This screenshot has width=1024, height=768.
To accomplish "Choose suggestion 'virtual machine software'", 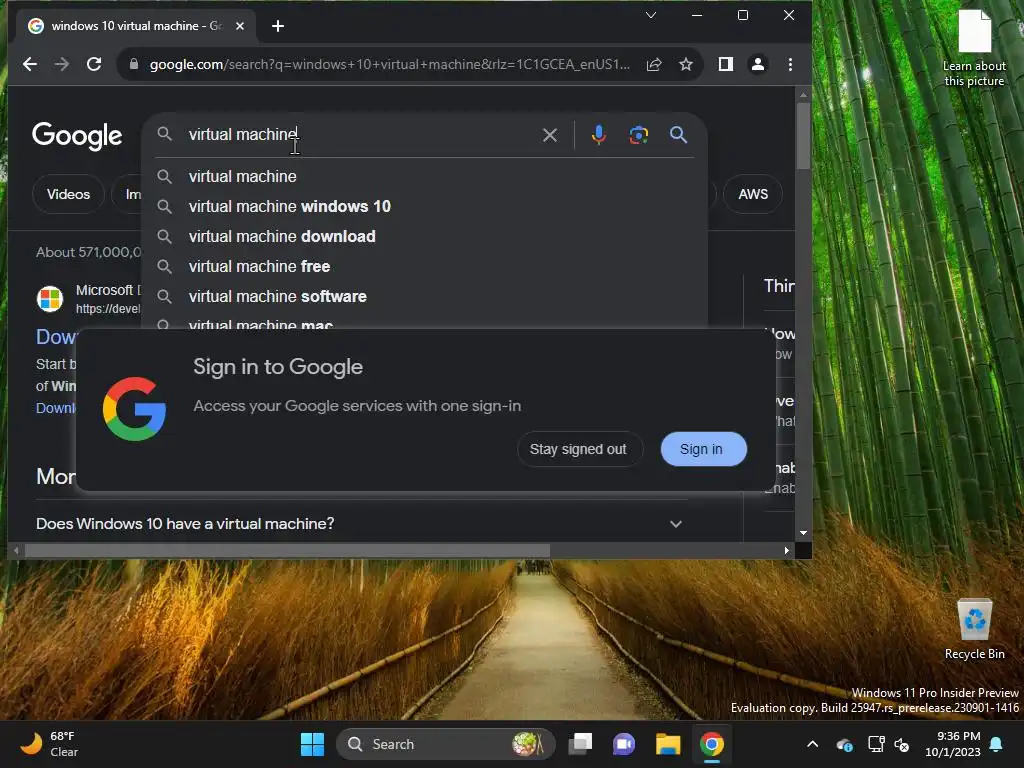I will [424, 296].
